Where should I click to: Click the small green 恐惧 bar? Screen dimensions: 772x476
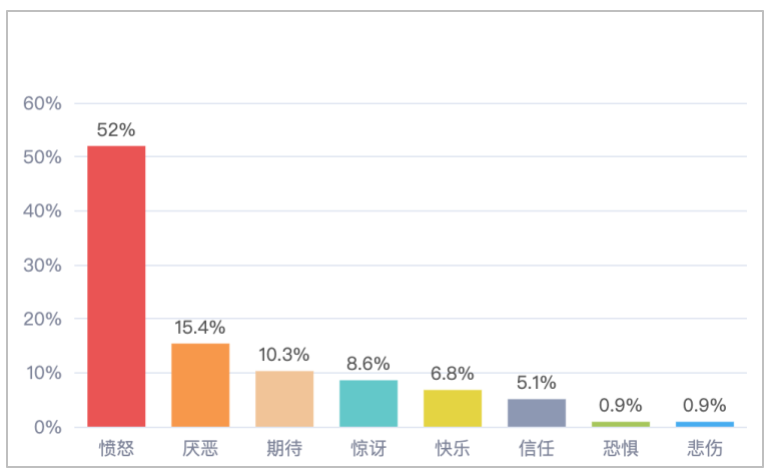620,424
